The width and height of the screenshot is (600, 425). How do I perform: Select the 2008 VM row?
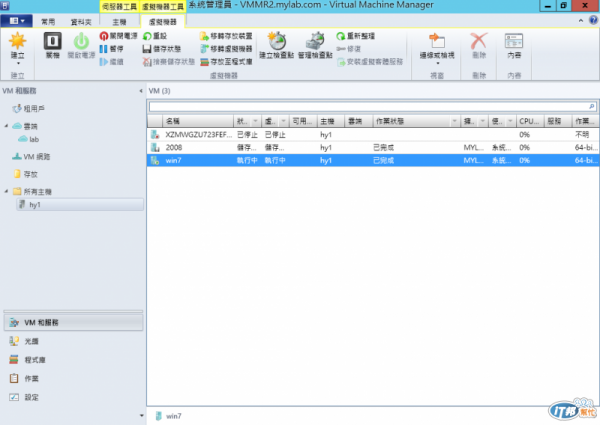coord(373,148)
